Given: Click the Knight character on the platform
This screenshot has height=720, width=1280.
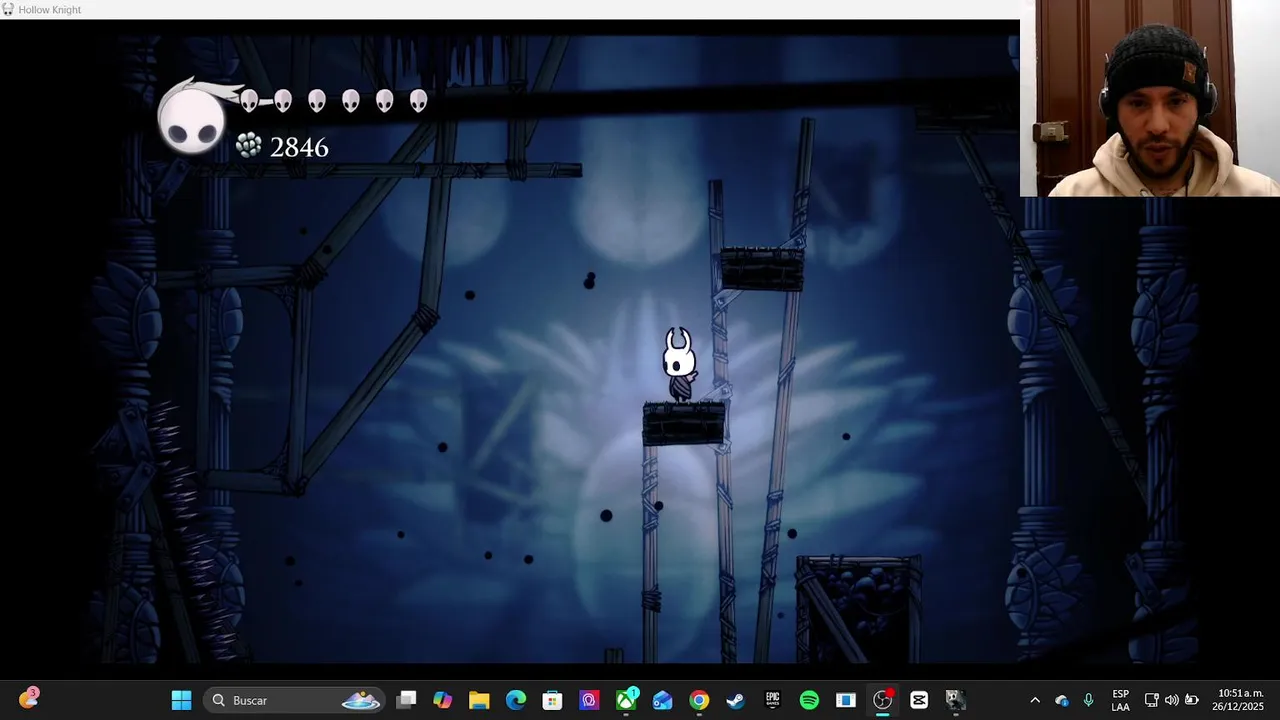Looking at the screenshot, I should click(680, 365).
